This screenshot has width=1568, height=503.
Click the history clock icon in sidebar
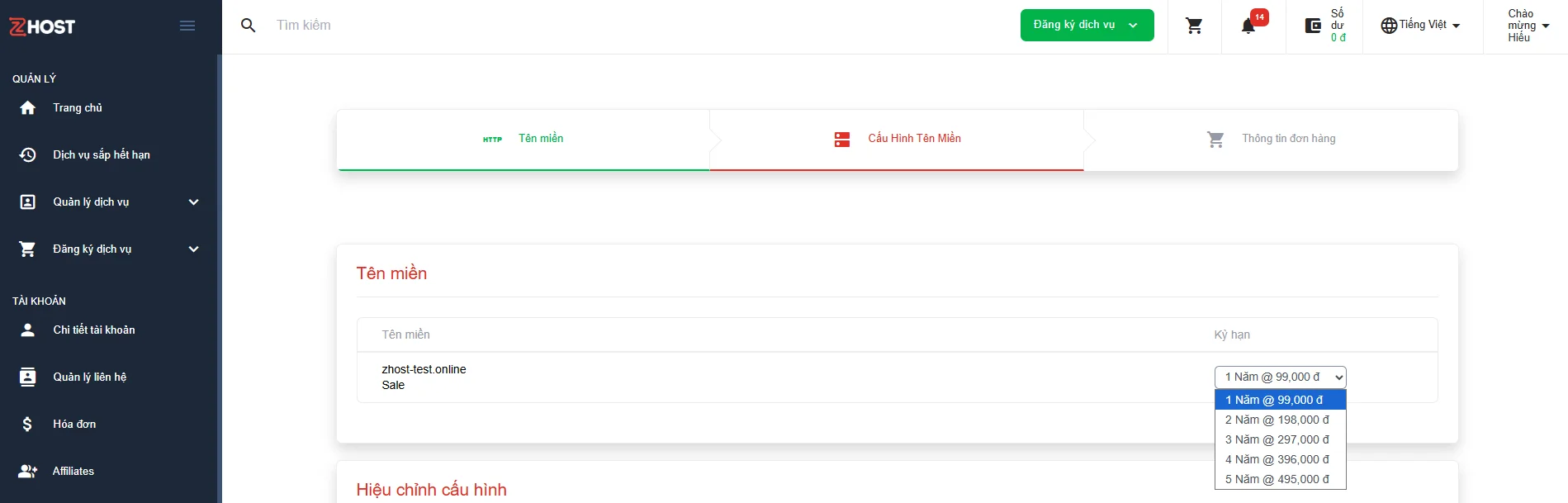(27, 155)
